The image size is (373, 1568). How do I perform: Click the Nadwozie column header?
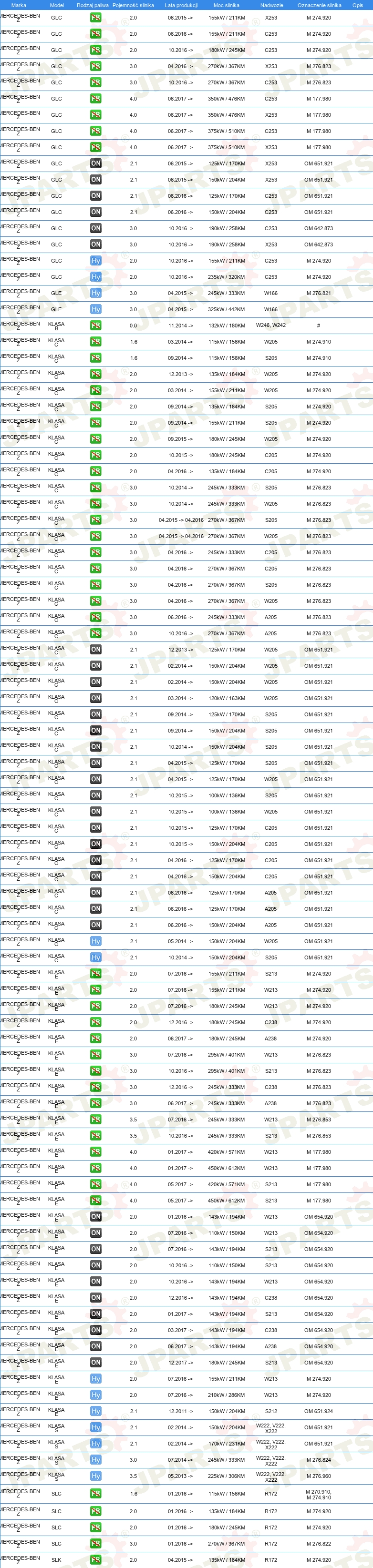(271, 5)
